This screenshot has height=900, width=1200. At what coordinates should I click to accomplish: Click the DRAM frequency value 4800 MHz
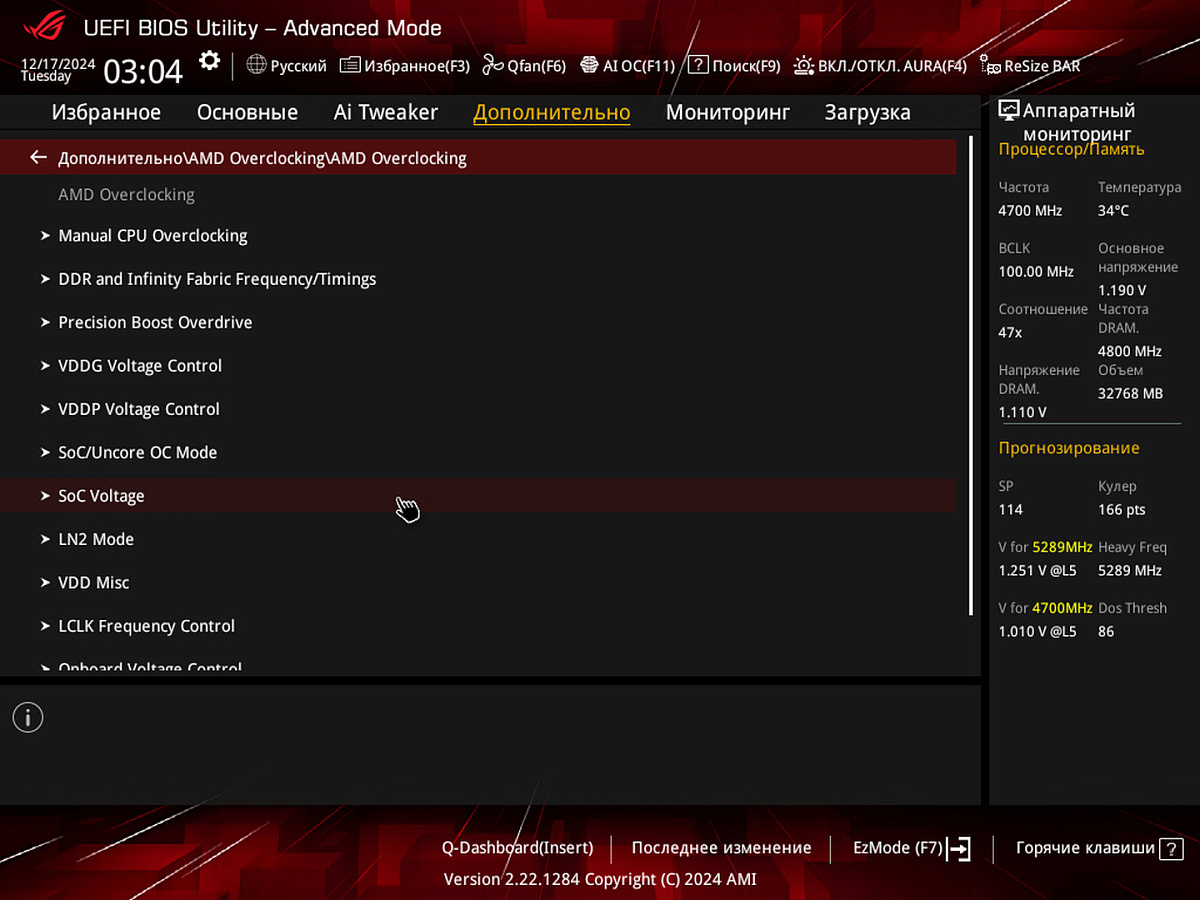click(1130, 351)
